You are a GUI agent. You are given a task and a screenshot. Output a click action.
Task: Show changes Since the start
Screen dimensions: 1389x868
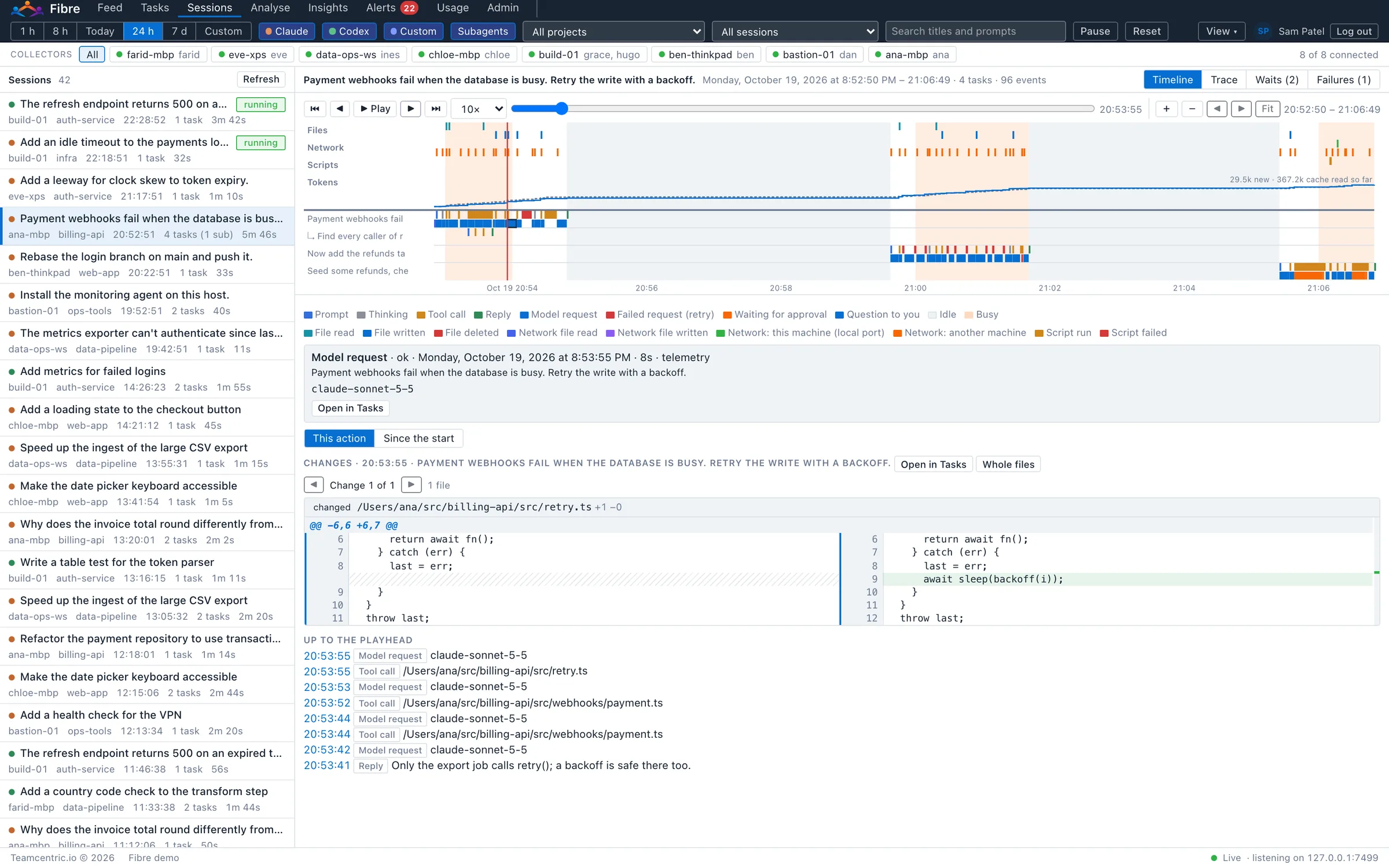418,439
